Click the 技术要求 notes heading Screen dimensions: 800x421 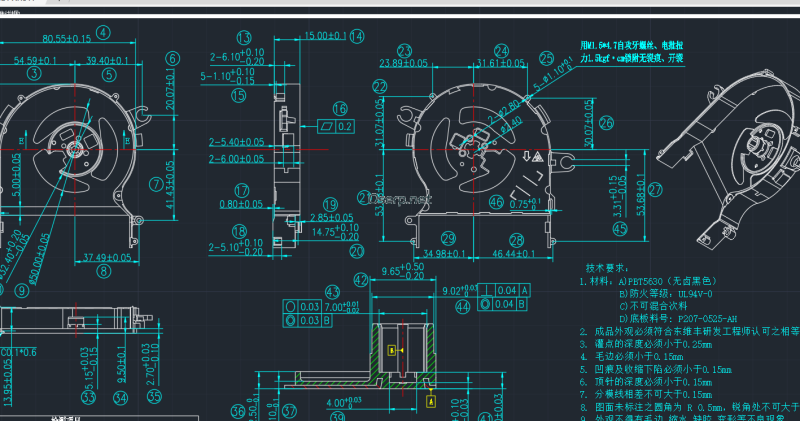pyautogui.click(x=606, y=268)
